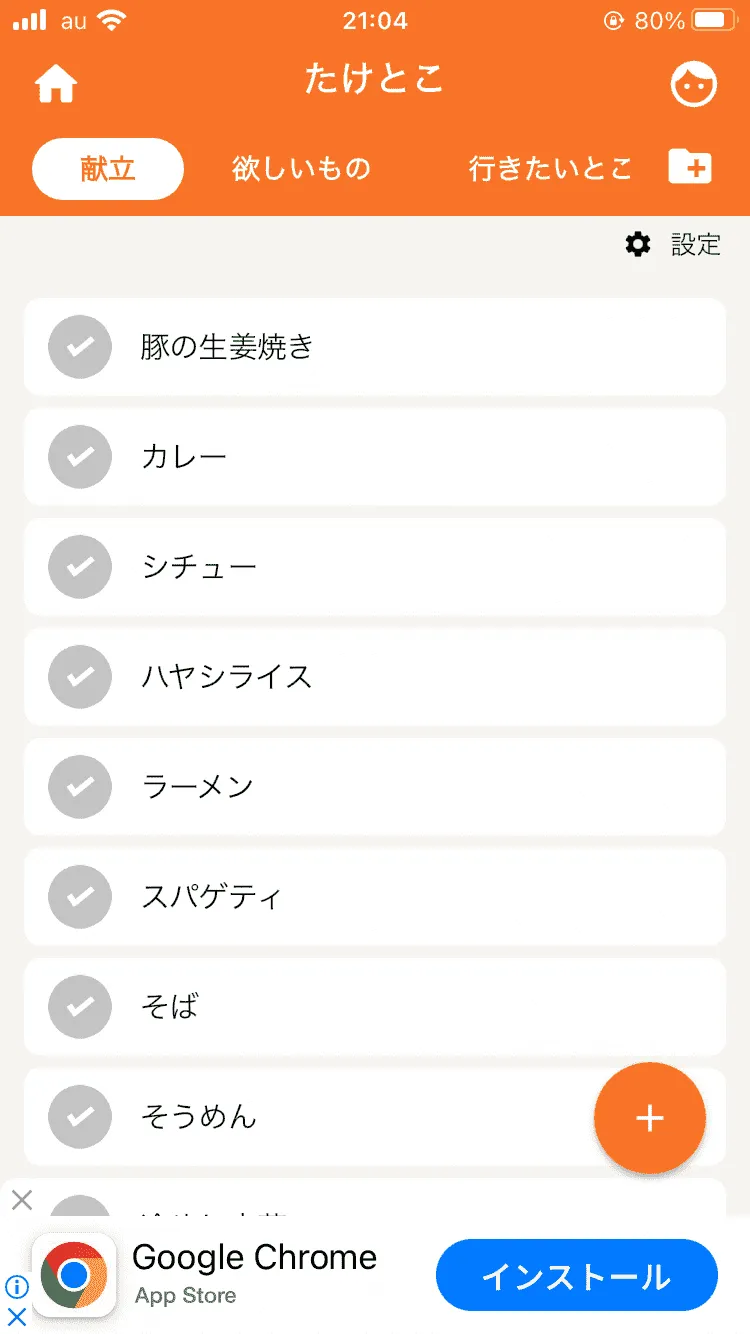Toggle the シチュー checkmark

[x=80, y=567]
